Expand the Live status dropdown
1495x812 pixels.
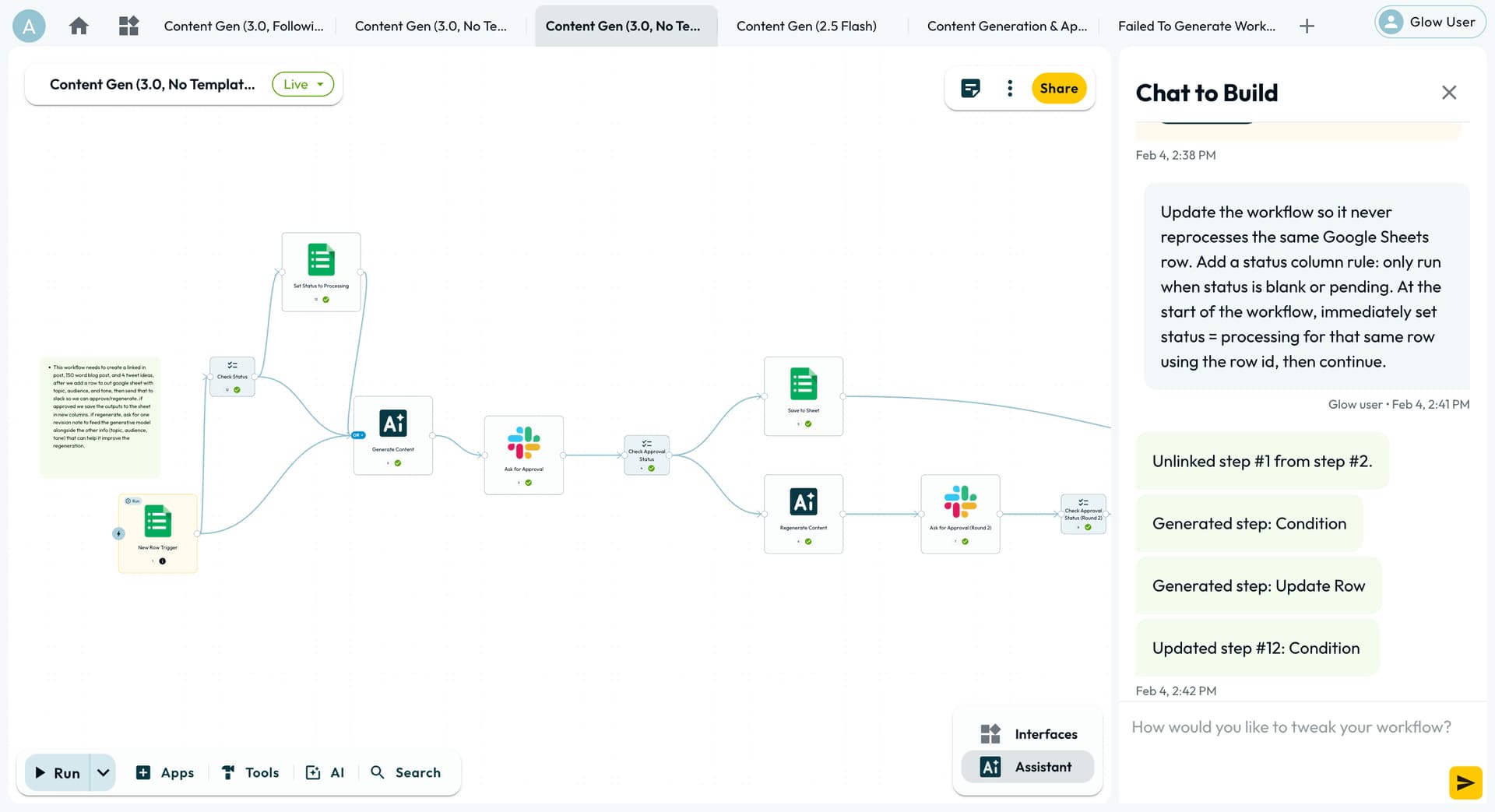(303, 84)
